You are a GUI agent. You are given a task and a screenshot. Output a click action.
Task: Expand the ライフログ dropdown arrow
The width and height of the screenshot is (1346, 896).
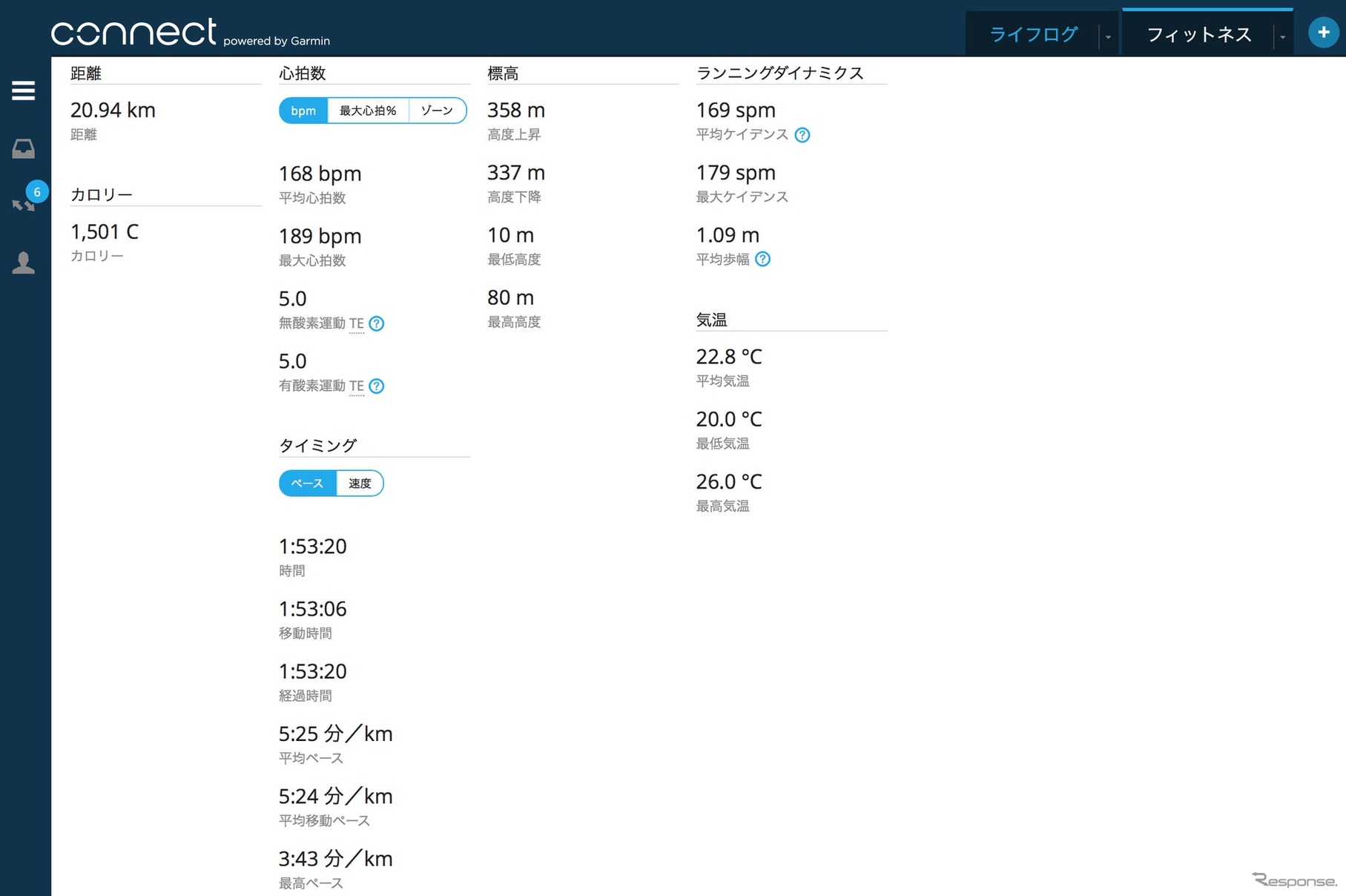point(1108,36)
